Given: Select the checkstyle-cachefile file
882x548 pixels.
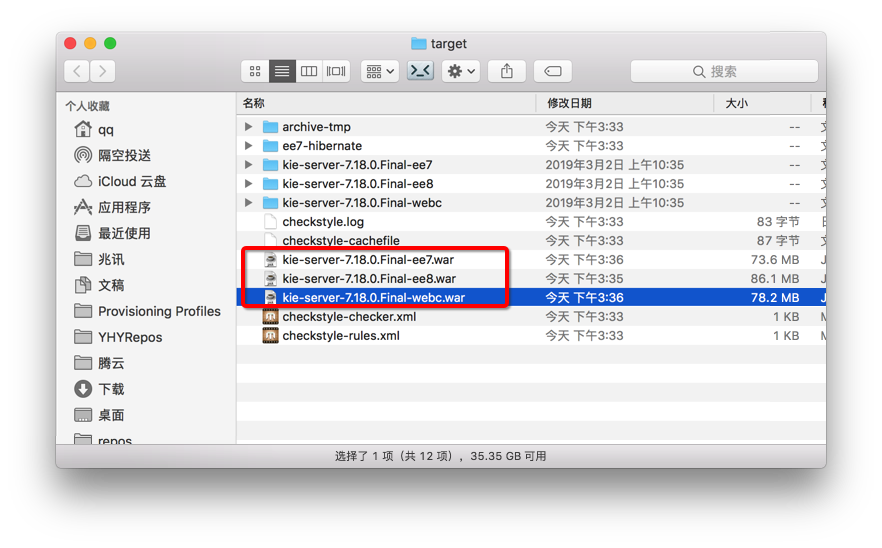Looking at the screenshot, I should pos(341,241).
